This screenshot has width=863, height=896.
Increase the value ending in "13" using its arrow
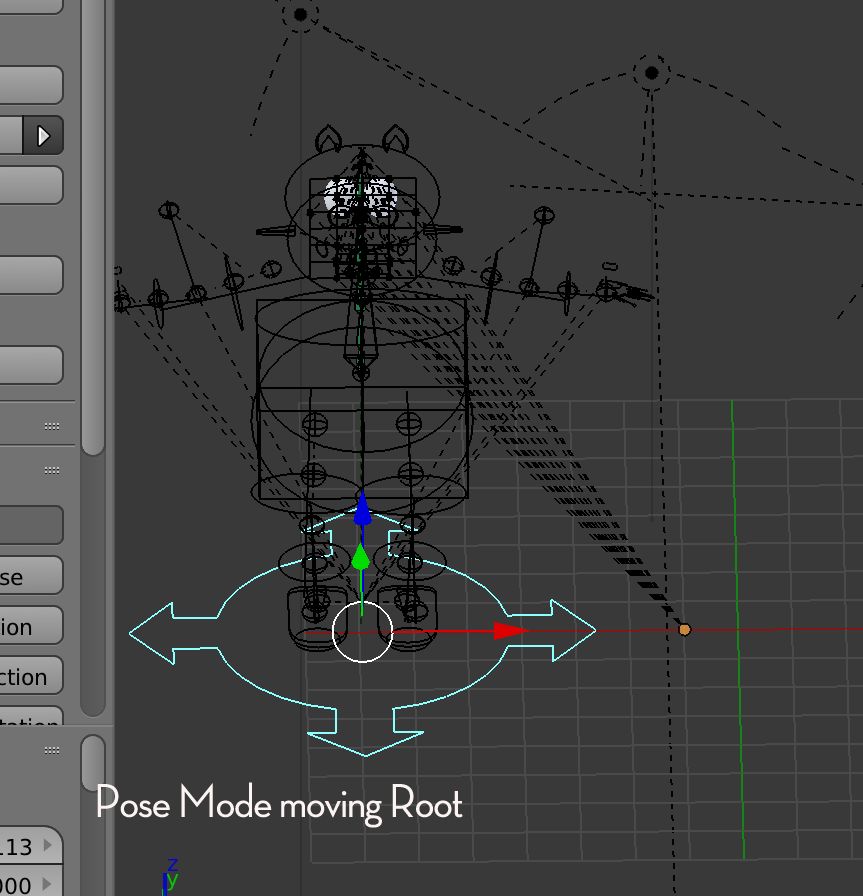tap(47, 845)
